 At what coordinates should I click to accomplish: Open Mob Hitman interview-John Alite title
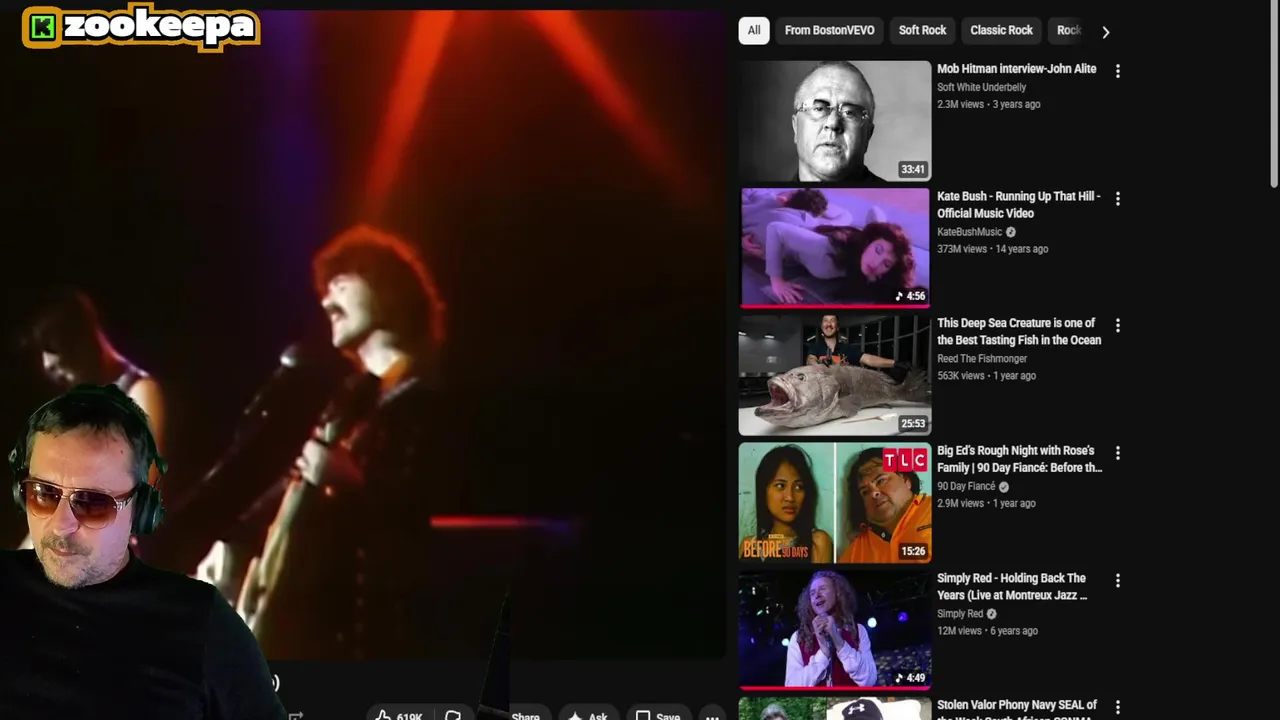[1016, 69]
